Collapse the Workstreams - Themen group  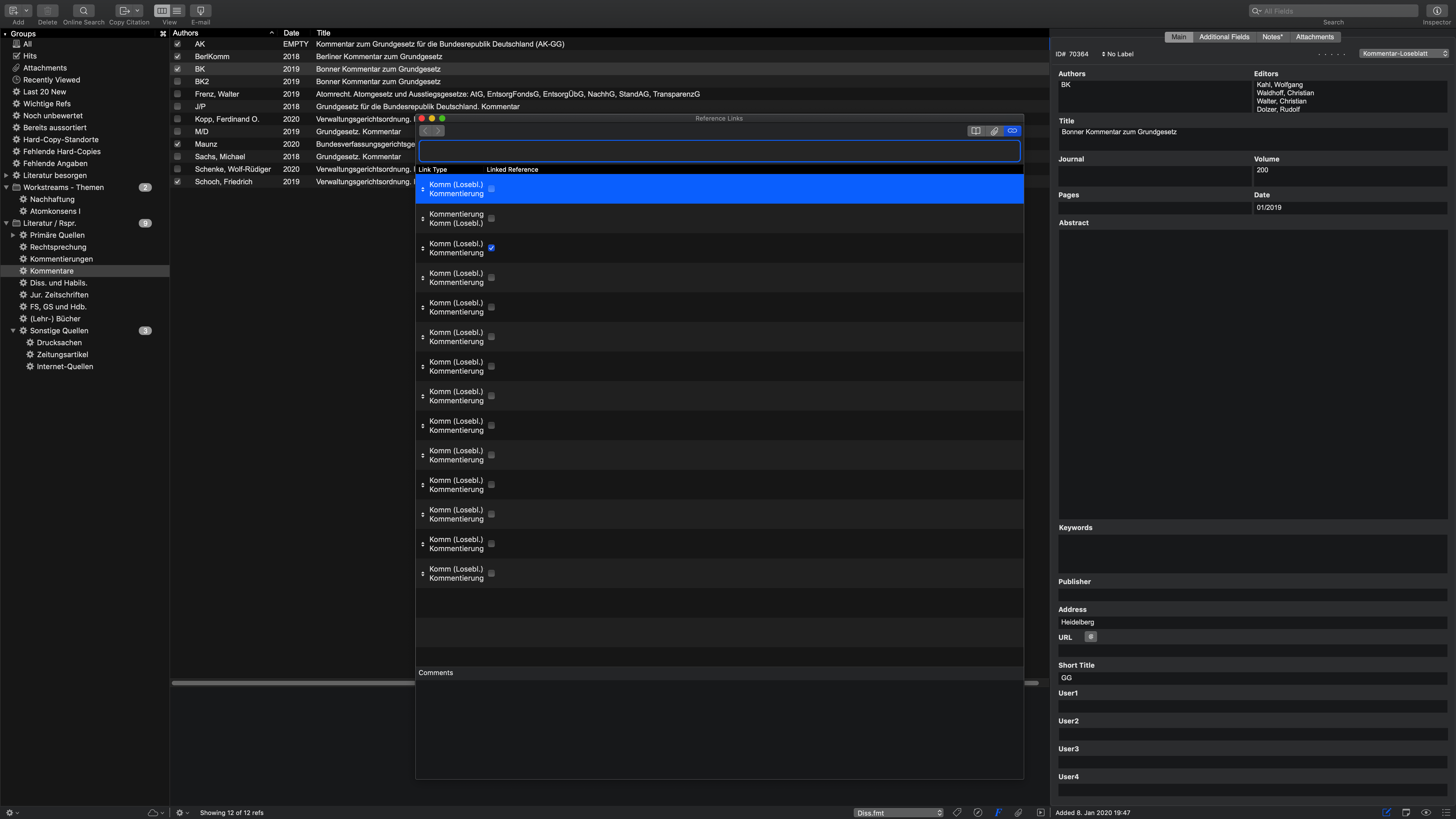pos(6,187)
